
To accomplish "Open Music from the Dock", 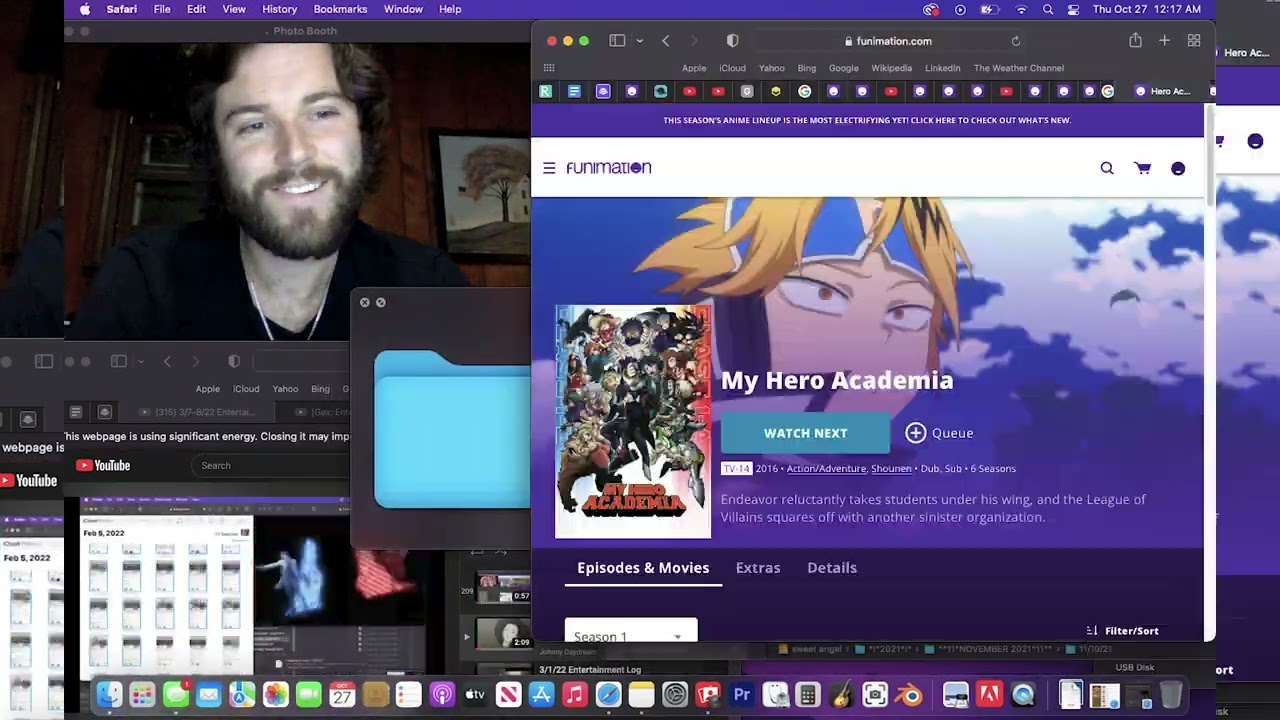I will pos(574,694).
